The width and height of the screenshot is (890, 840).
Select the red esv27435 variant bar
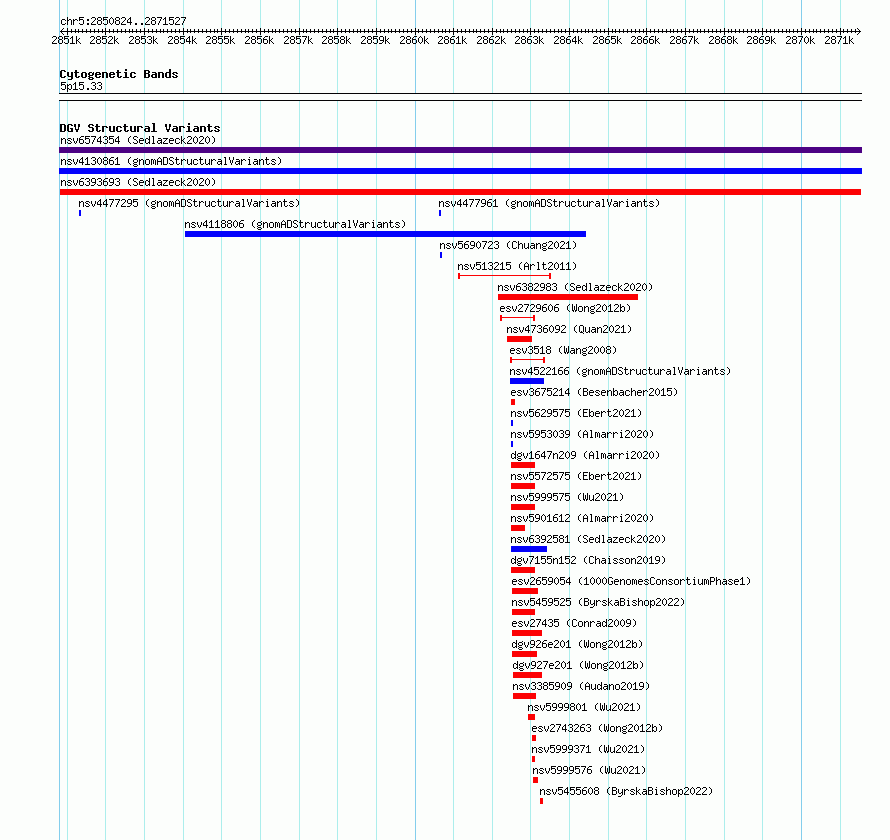click(527, 633)
